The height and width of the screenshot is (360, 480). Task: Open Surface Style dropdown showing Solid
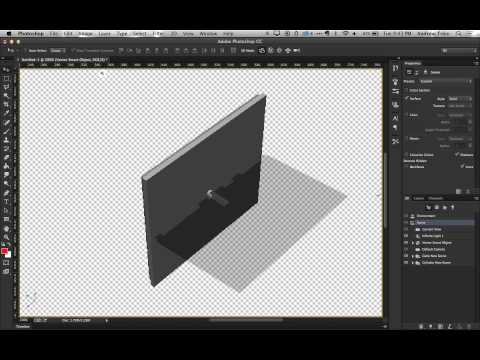click(460, 99)
